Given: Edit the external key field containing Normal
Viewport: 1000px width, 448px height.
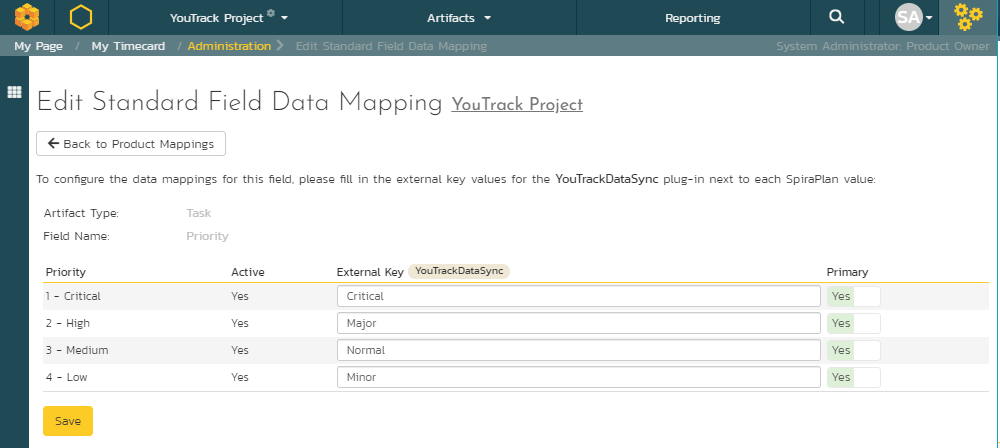Looking at the screenshot, I should coord(578,350).
